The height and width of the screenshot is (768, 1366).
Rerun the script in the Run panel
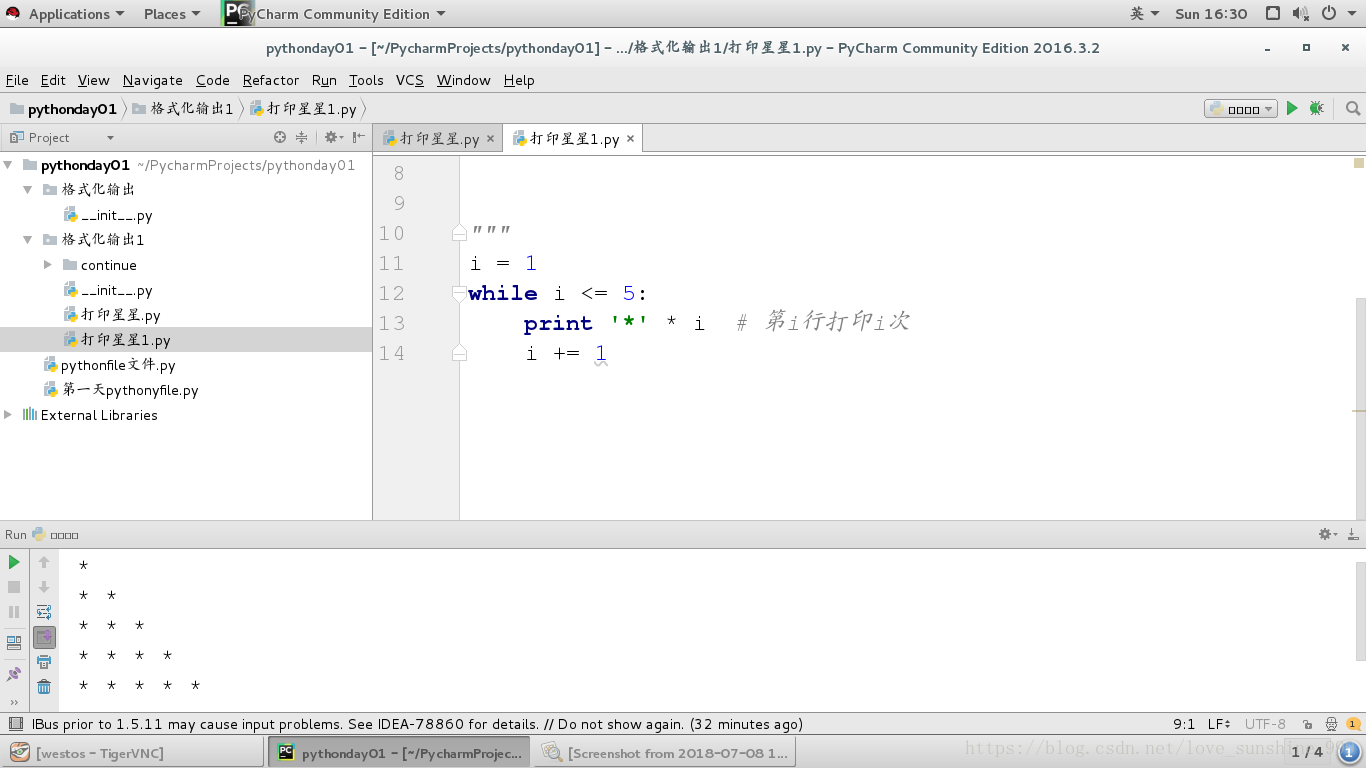[14, 562]
